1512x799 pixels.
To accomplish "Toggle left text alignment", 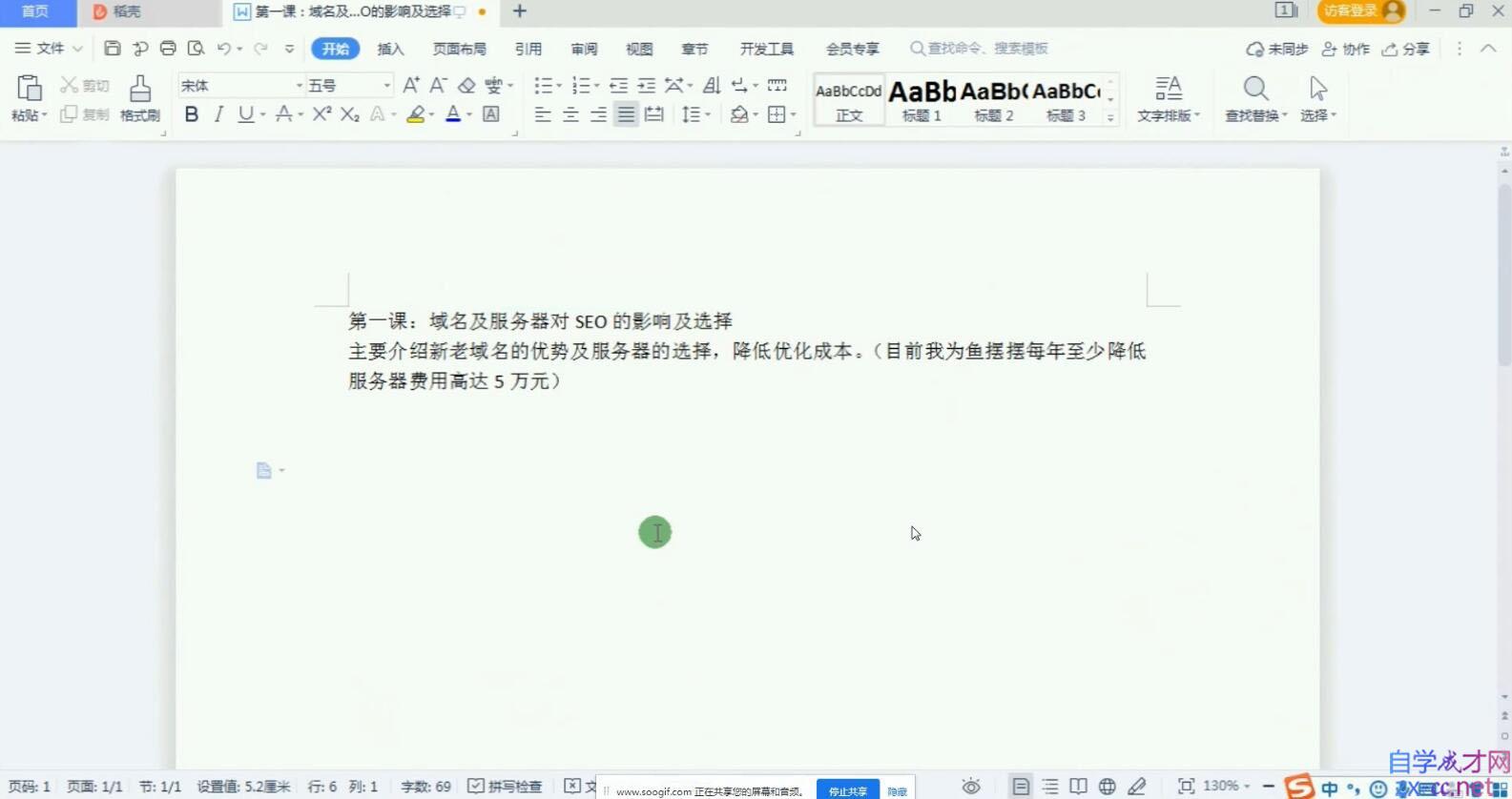I will (x=543, y=114).
